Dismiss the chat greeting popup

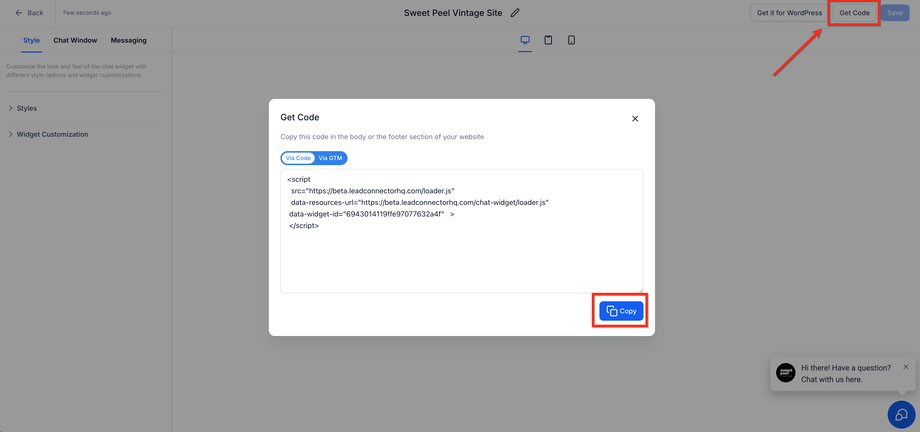coord(906,367)
